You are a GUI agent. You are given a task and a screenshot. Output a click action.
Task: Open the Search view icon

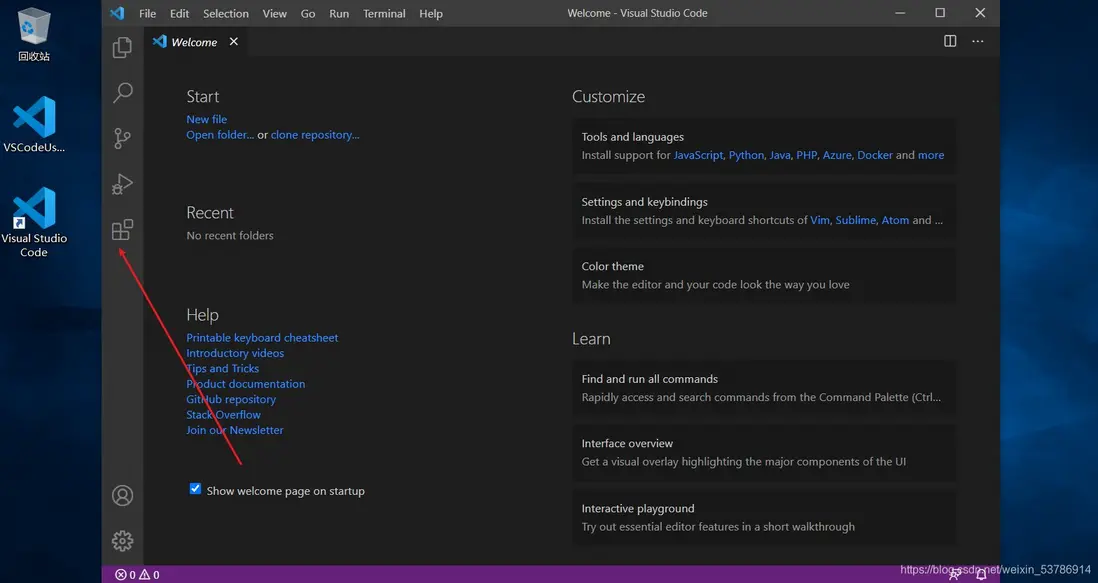122,93
